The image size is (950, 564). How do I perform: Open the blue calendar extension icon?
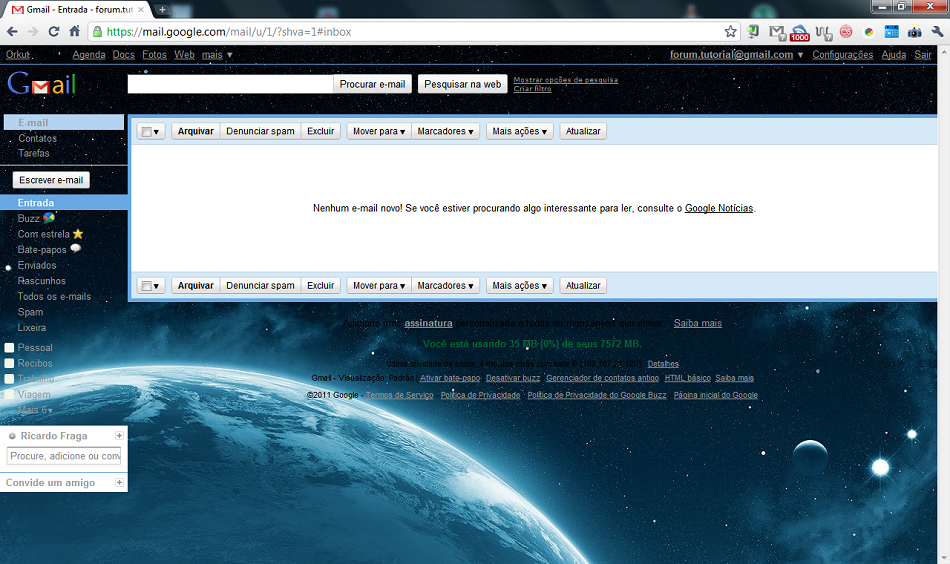click(x=891, y=32)
